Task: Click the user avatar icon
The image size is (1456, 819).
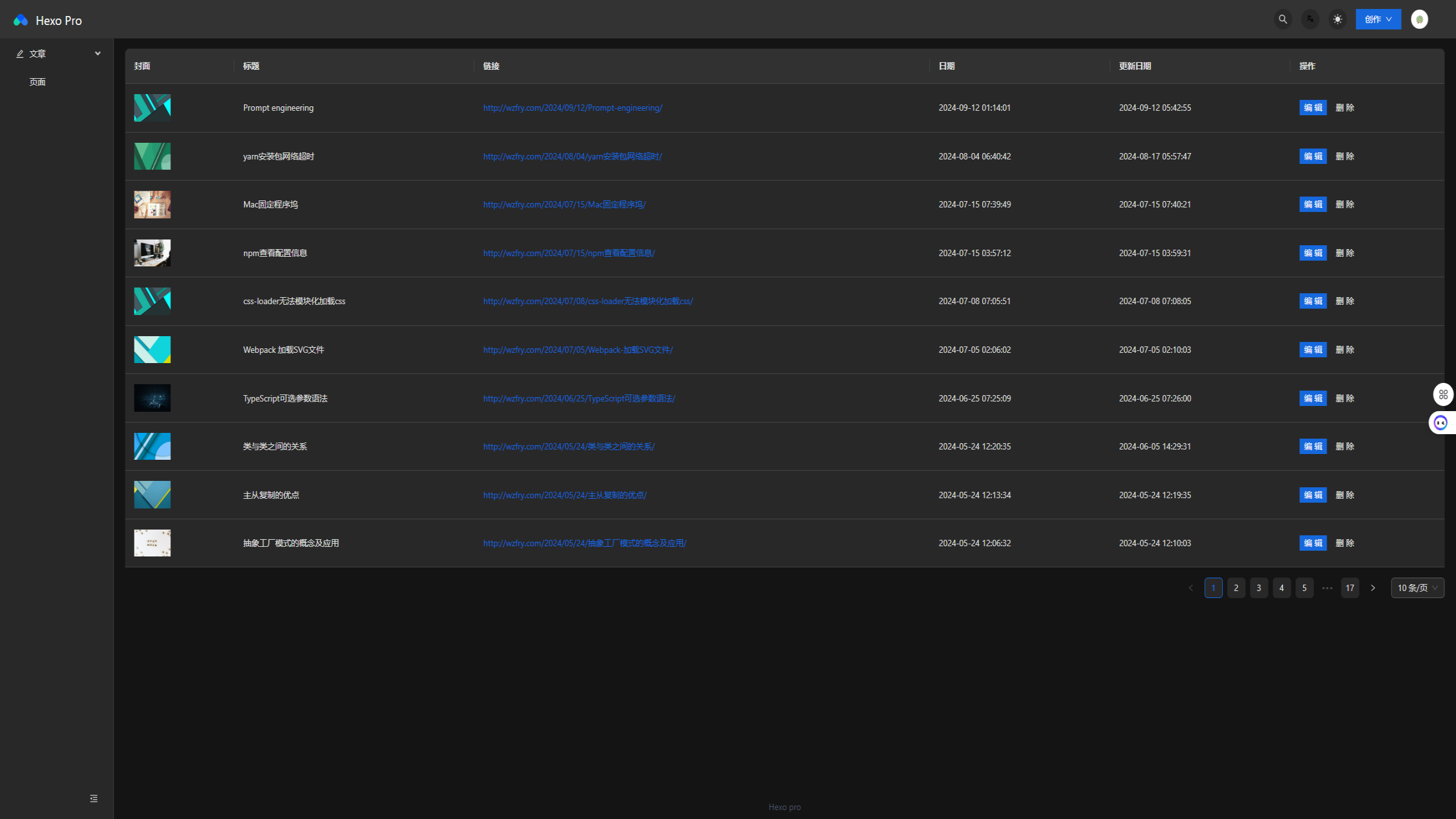Action: pyautogui.click(x=1419, y=19)
